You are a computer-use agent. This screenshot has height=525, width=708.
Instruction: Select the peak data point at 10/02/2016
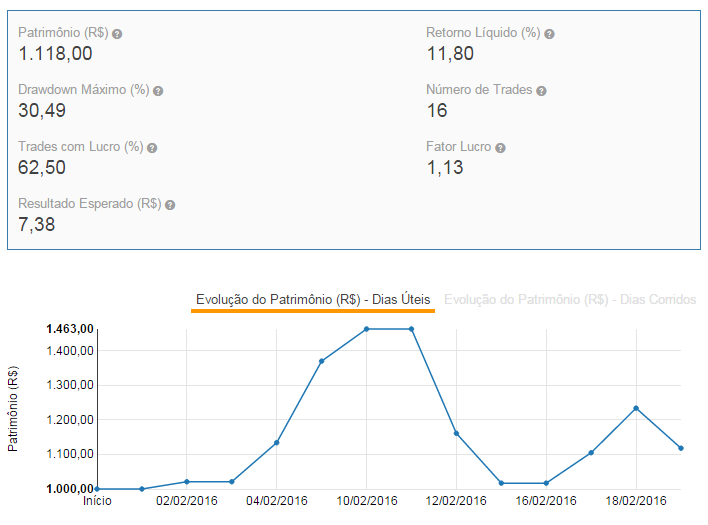point(367,329)
